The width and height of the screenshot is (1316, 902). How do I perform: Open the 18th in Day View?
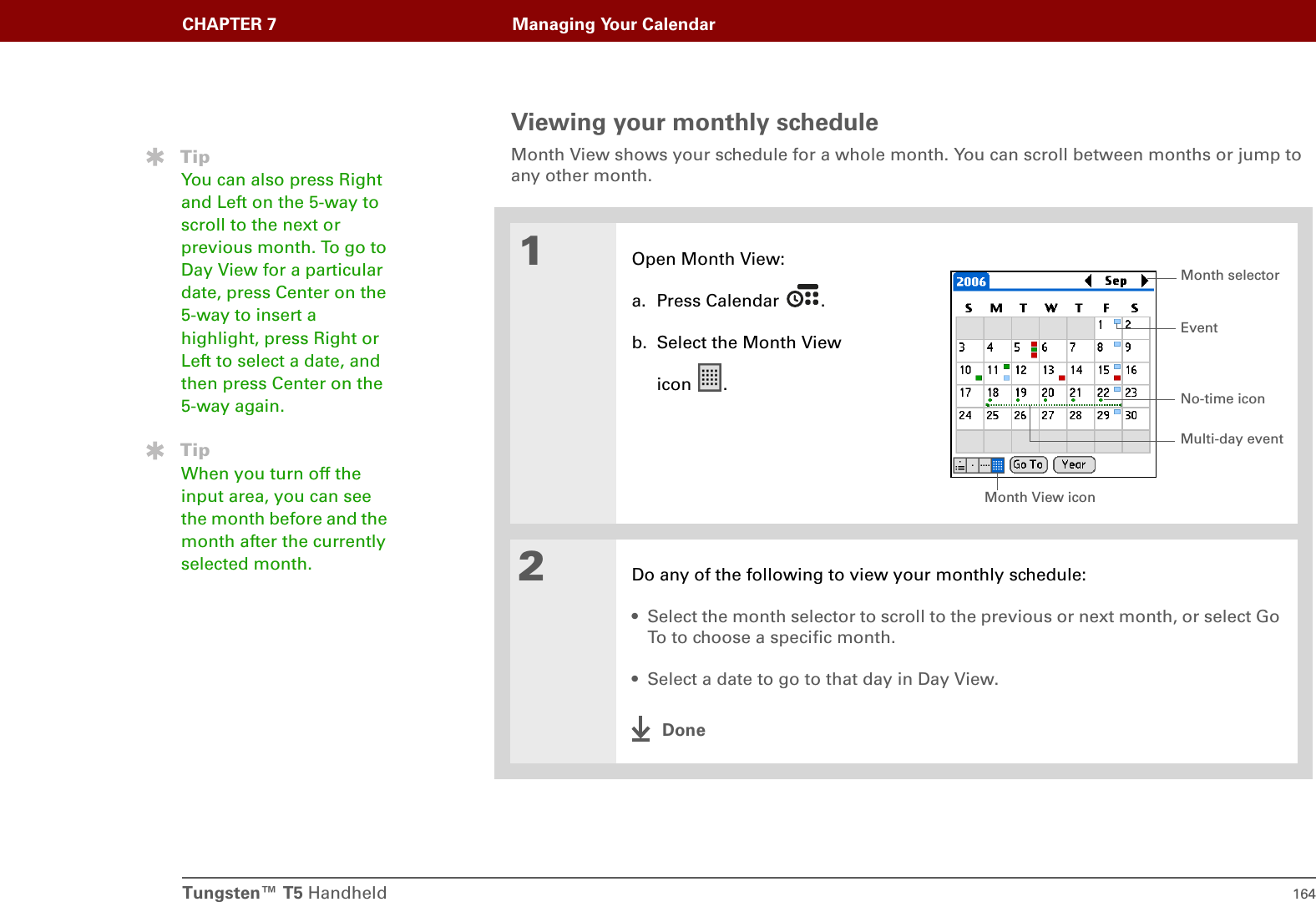(998, 396)
